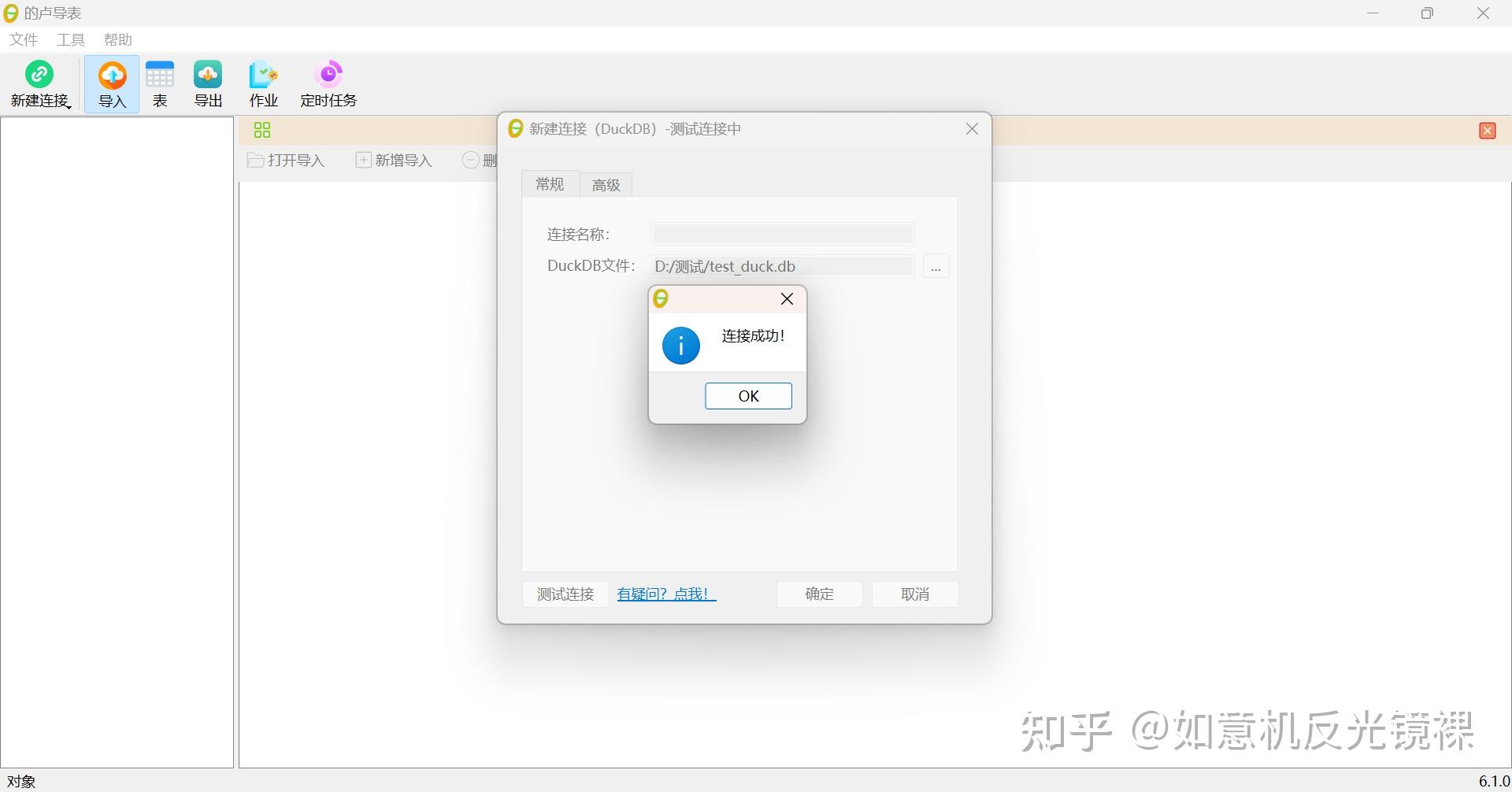Browse for a DuckDB file
This screenshot has height=792, width=1512.
pos(936,266)
